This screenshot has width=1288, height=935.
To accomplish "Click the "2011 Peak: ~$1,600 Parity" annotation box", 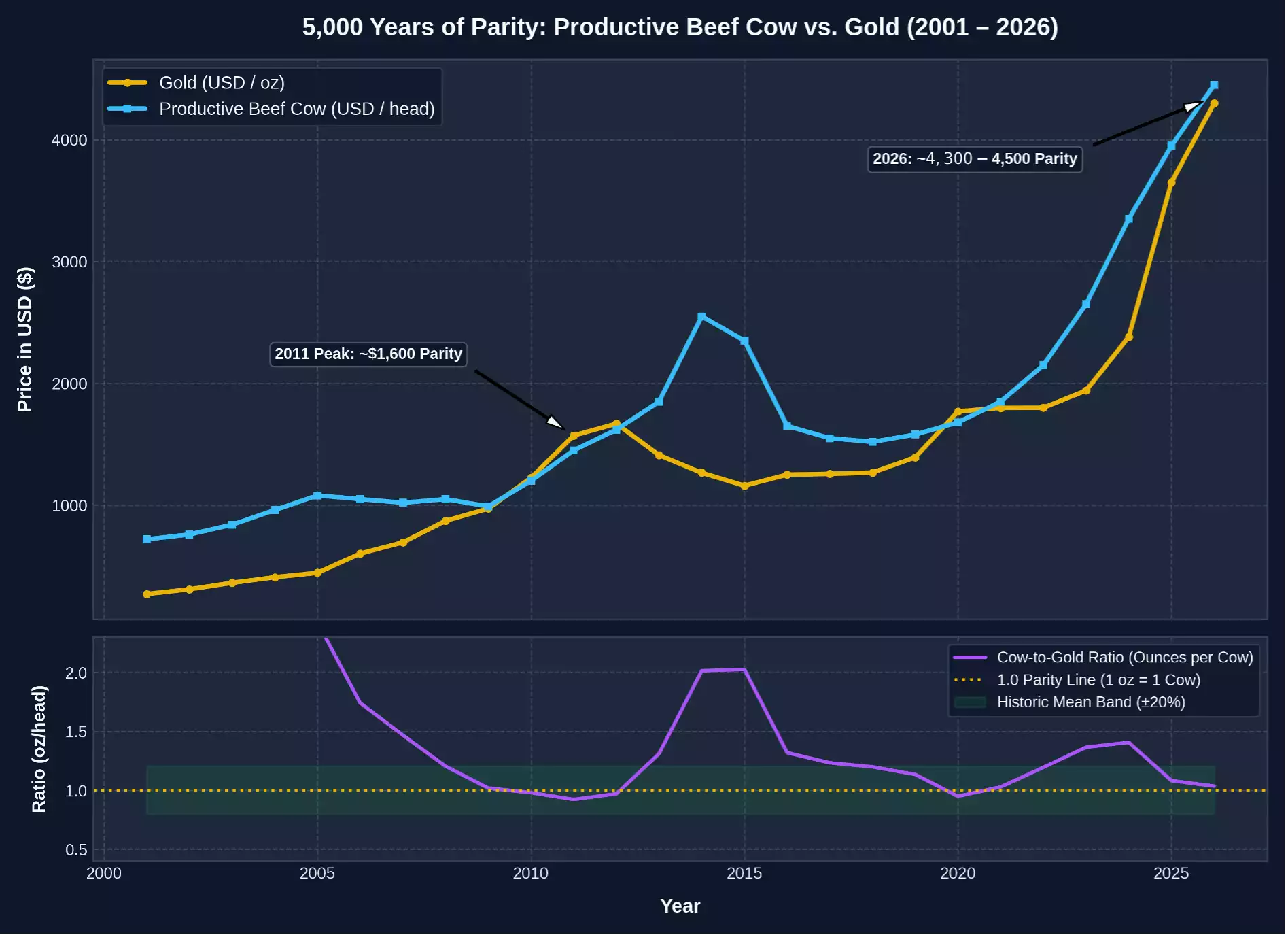I will click(368, 354).
